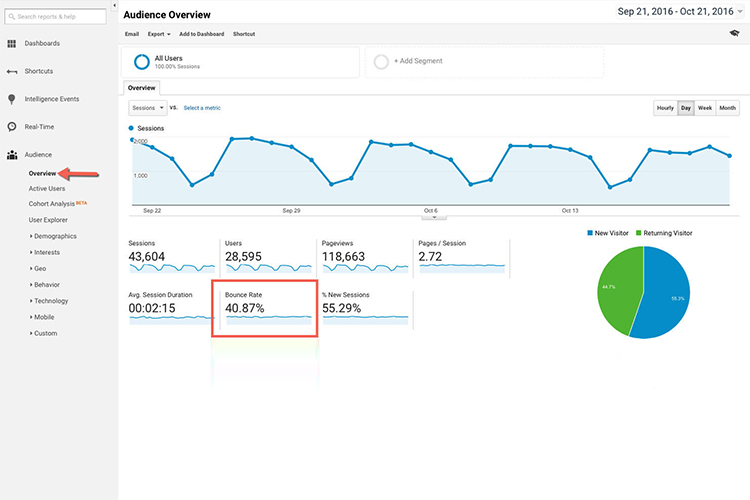Click the Real-Time chat bubble icon

pos(12,127)
